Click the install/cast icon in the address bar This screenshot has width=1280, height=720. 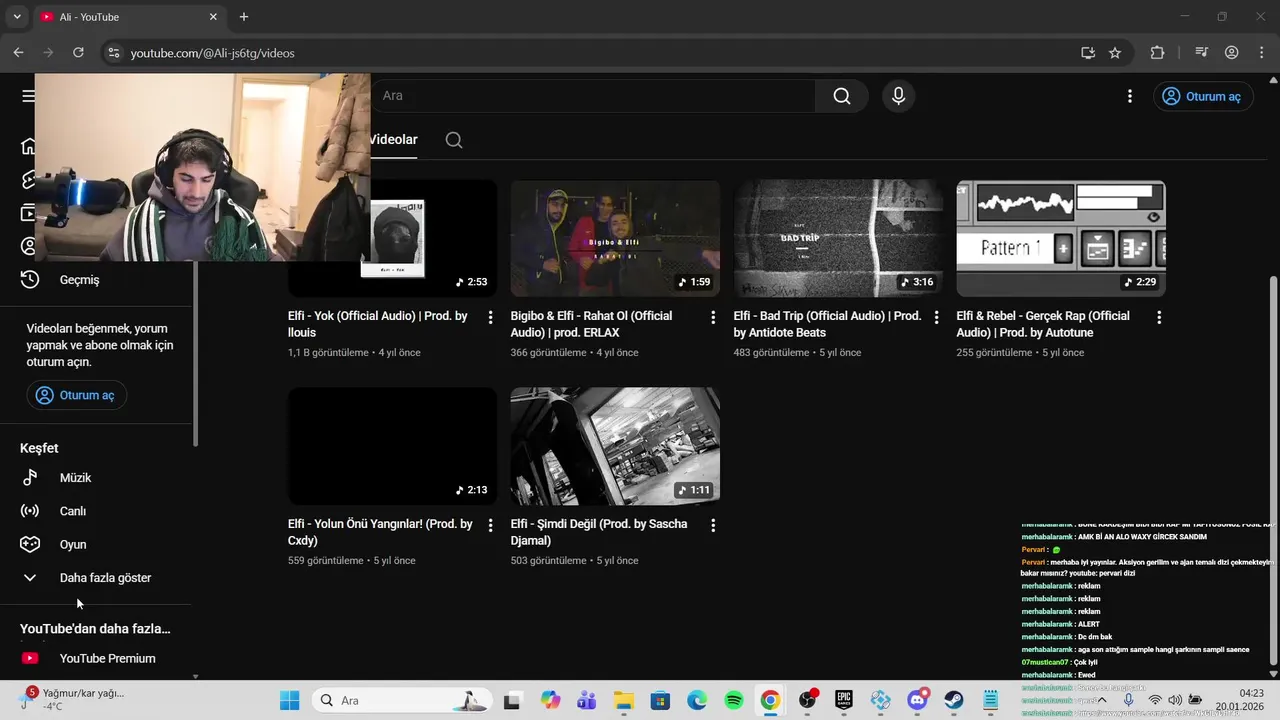pos(1088,53)
